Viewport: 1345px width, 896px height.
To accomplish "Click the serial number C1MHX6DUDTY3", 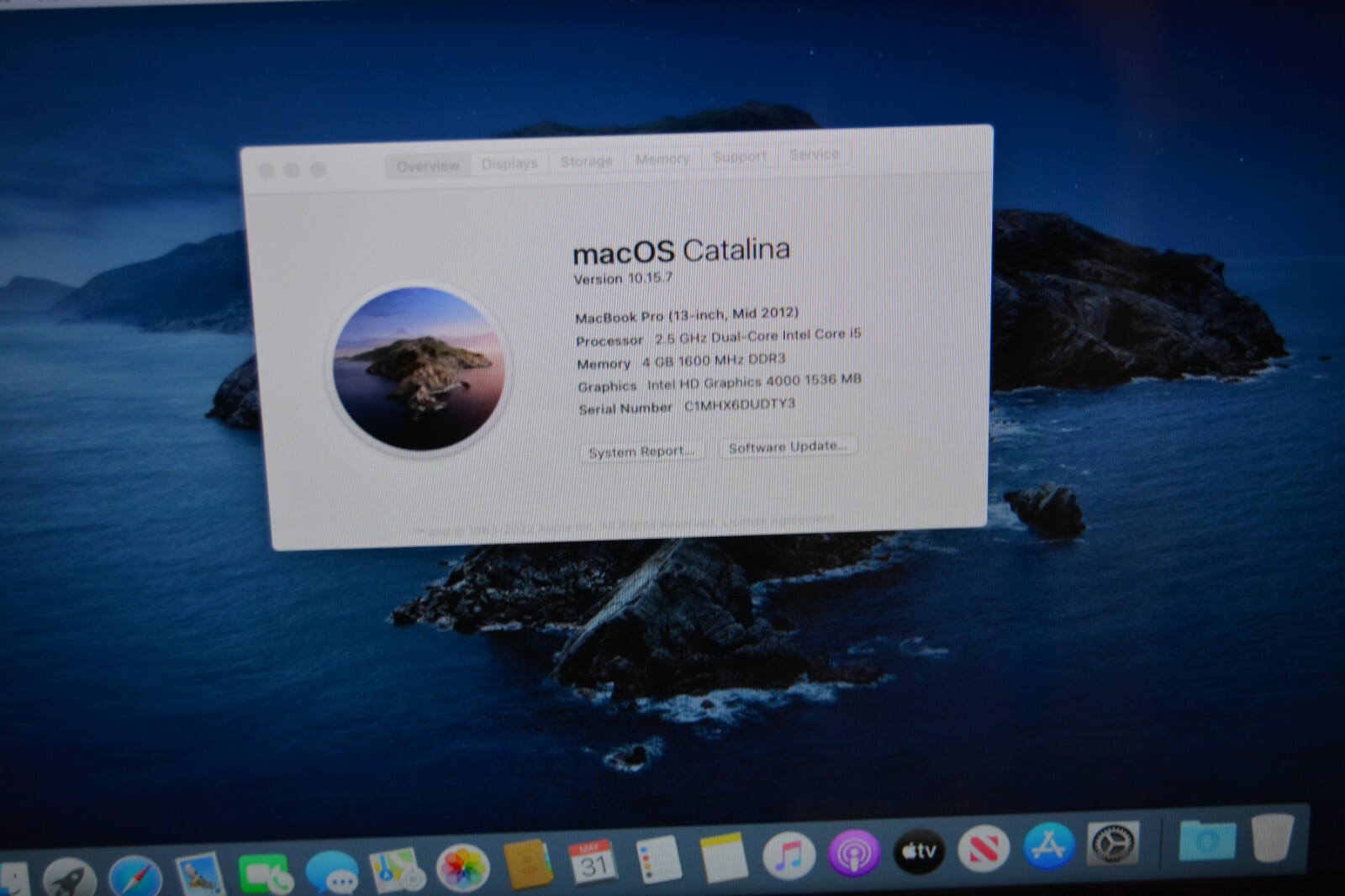I will [x=739, y=405].
